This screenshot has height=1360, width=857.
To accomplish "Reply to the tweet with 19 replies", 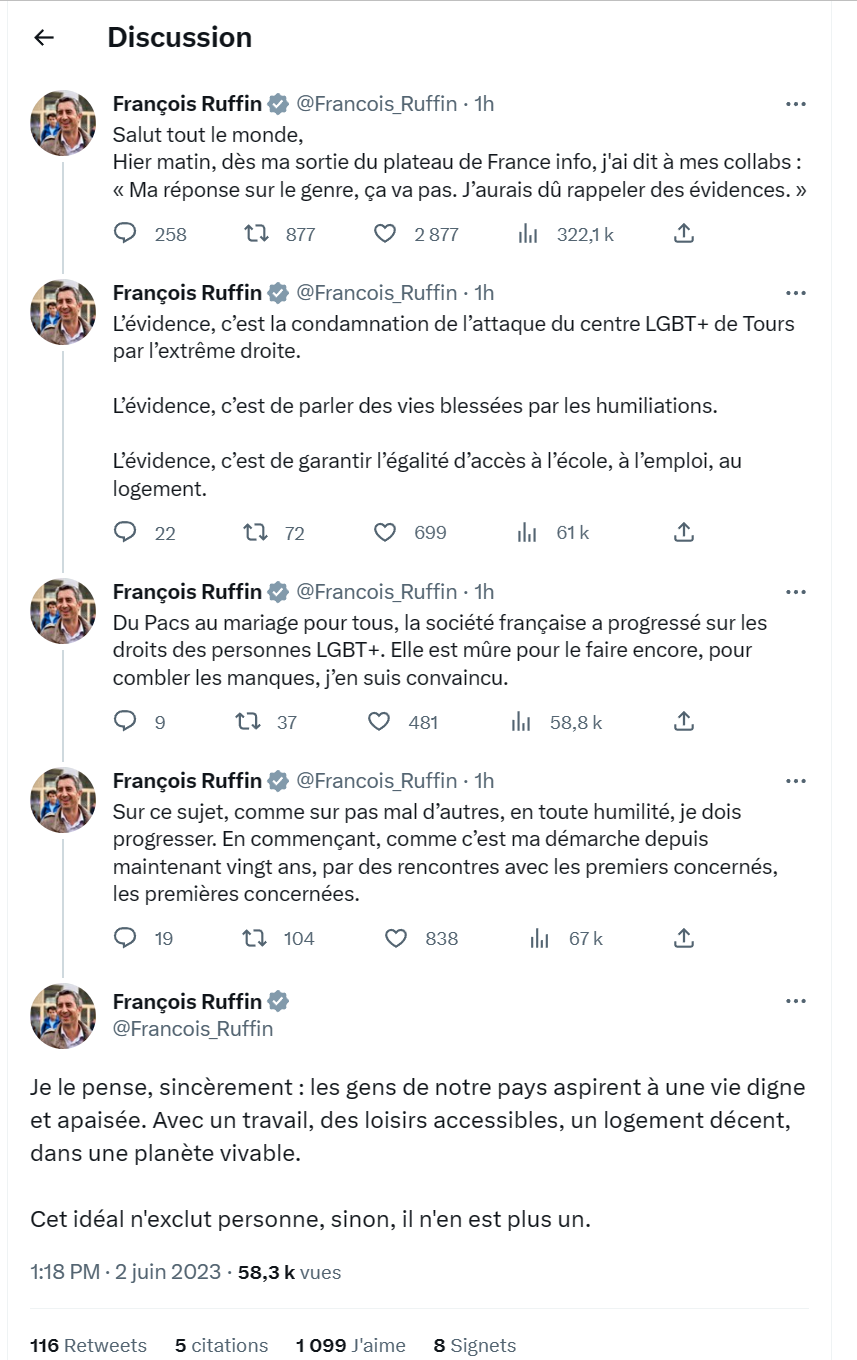I will point(125,938).
